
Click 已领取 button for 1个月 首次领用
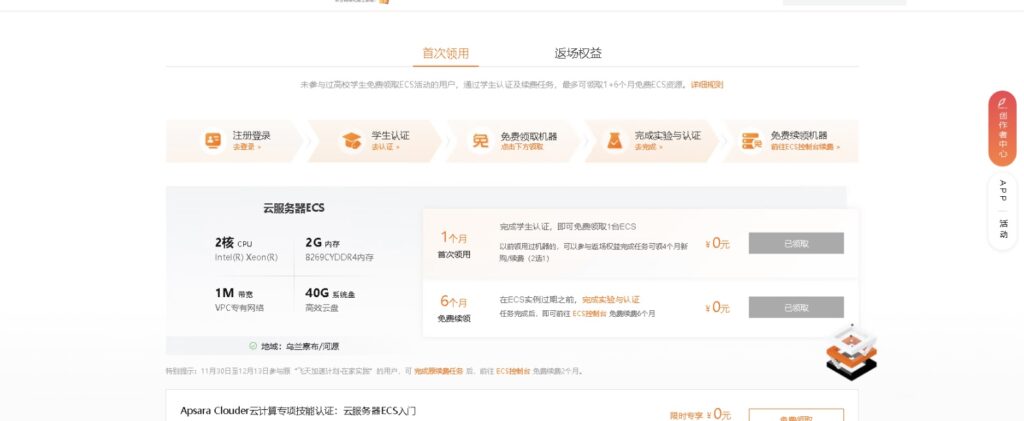(x=796, y=243)
